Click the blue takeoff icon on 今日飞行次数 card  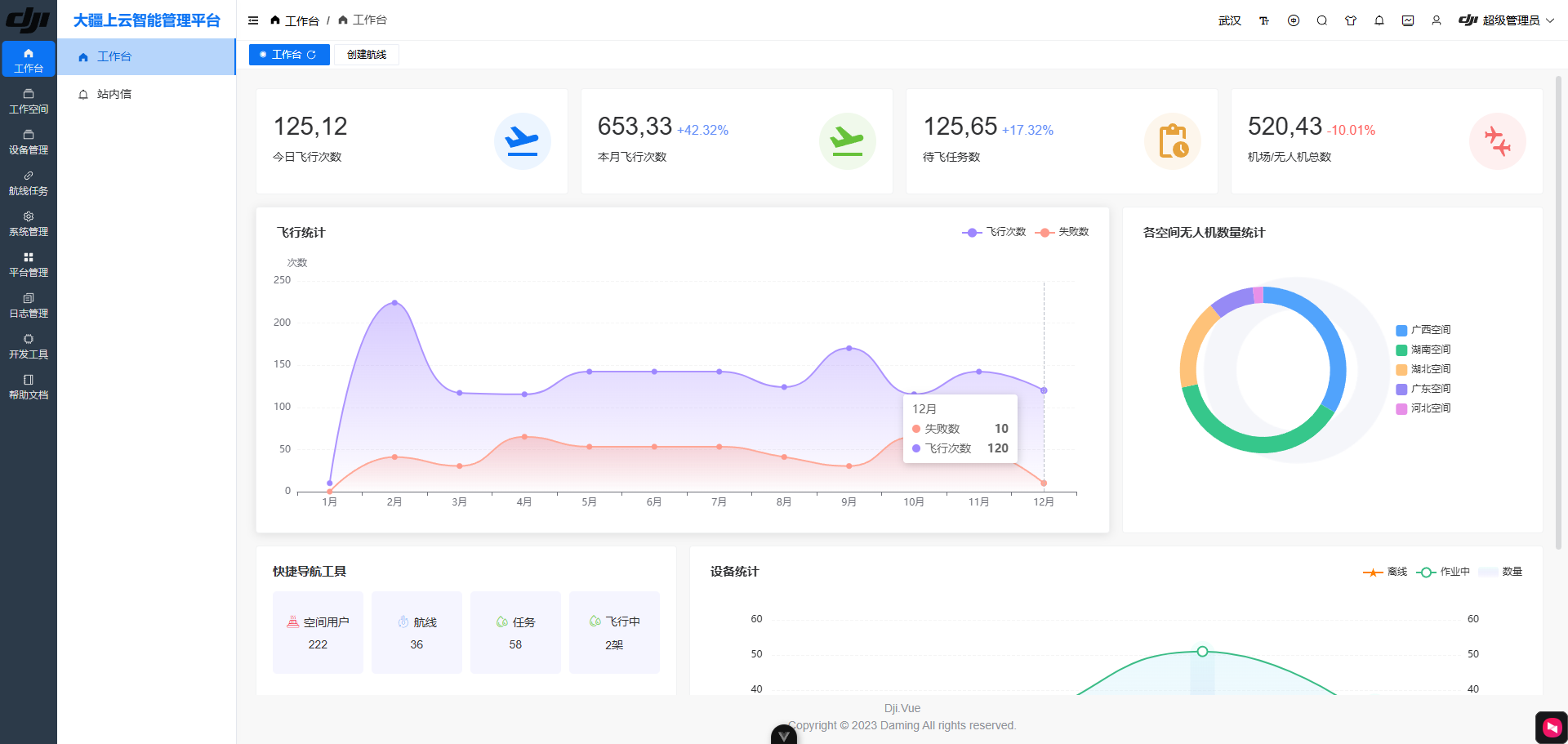(x=523, y=141)
